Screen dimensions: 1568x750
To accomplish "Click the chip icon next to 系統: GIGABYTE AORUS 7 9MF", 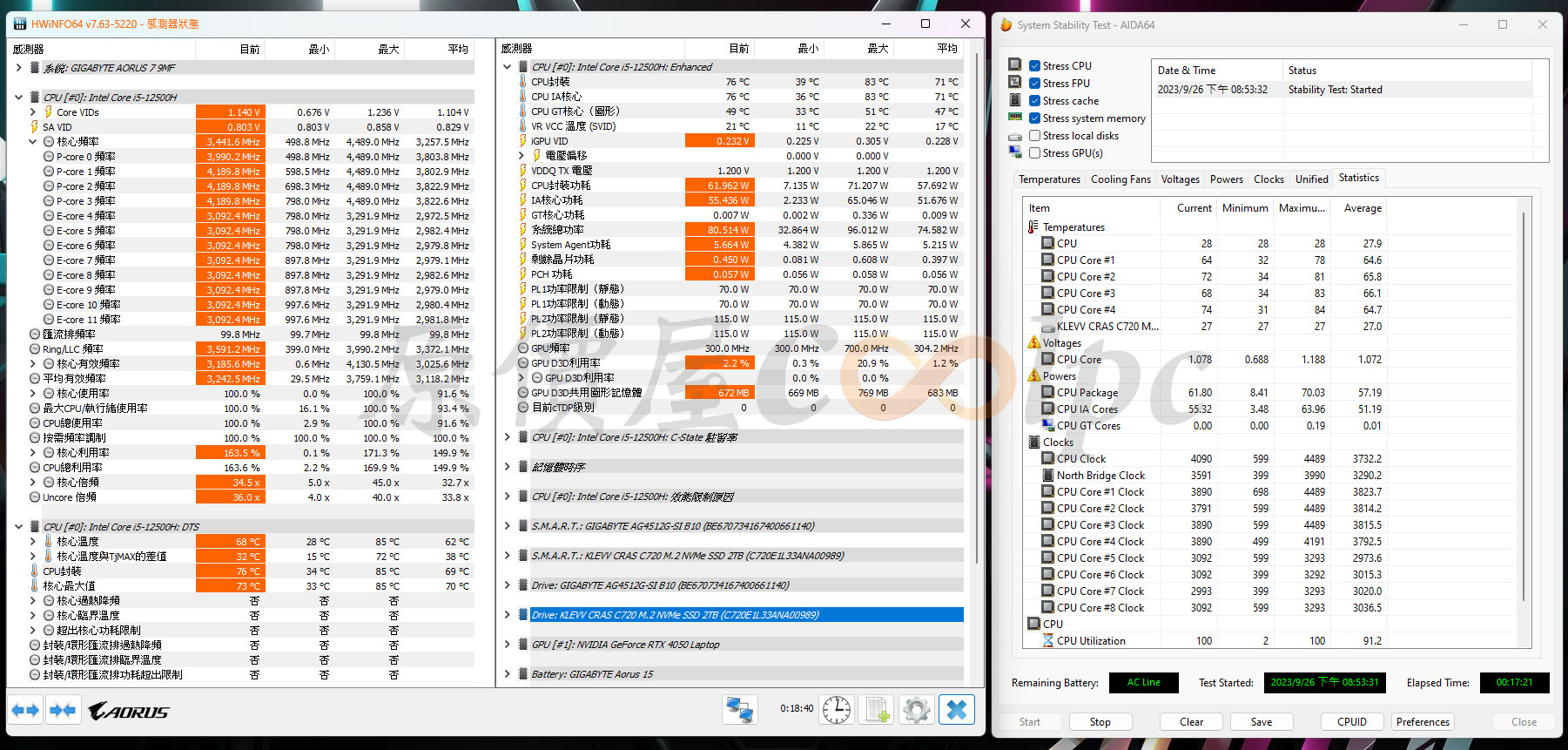I will click(35, 68).
